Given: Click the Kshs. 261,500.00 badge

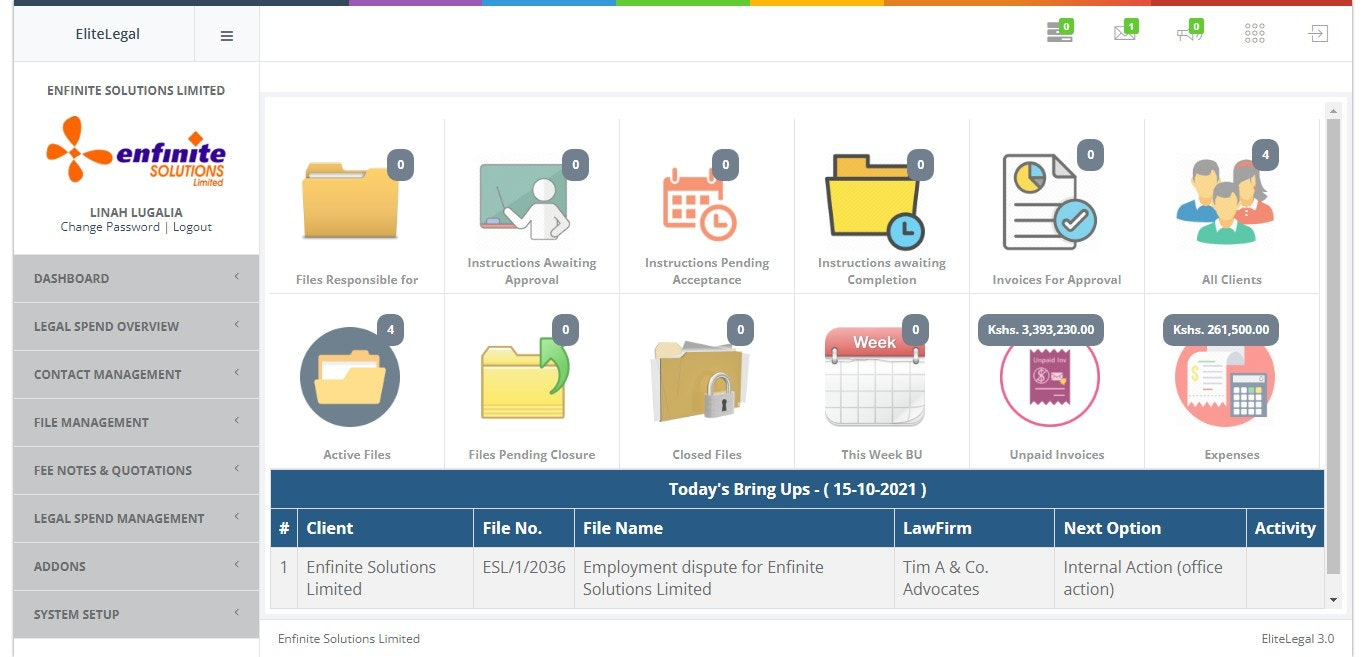Looking at the screenshot, I should (1221, 330).
